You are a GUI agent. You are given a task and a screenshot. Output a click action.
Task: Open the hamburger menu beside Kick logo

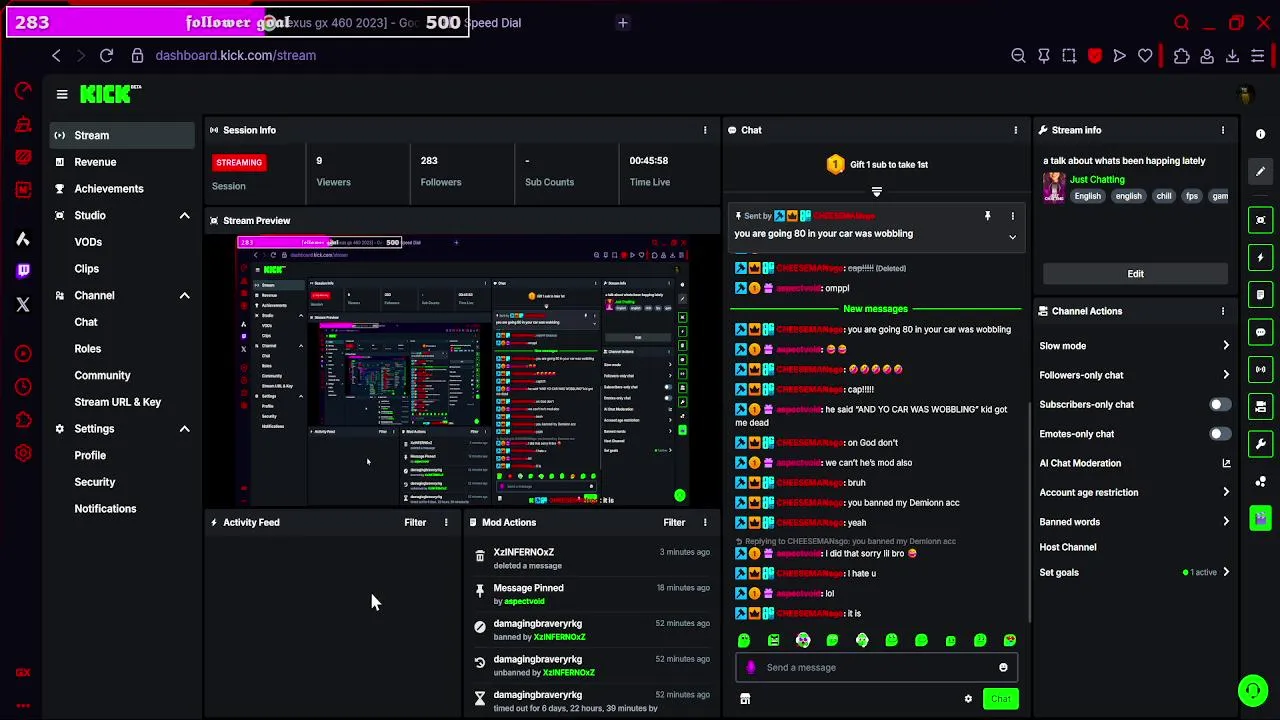click(x=62, y=95)
